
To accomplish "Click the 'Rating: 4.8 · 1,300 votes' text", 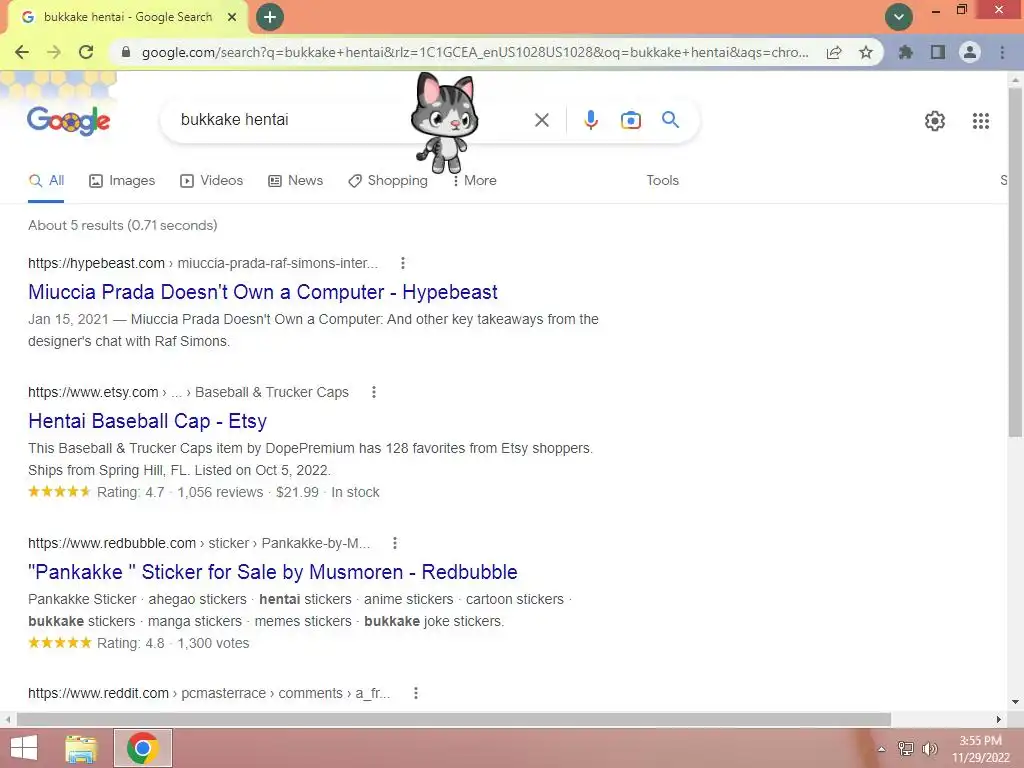I will 173,643.
